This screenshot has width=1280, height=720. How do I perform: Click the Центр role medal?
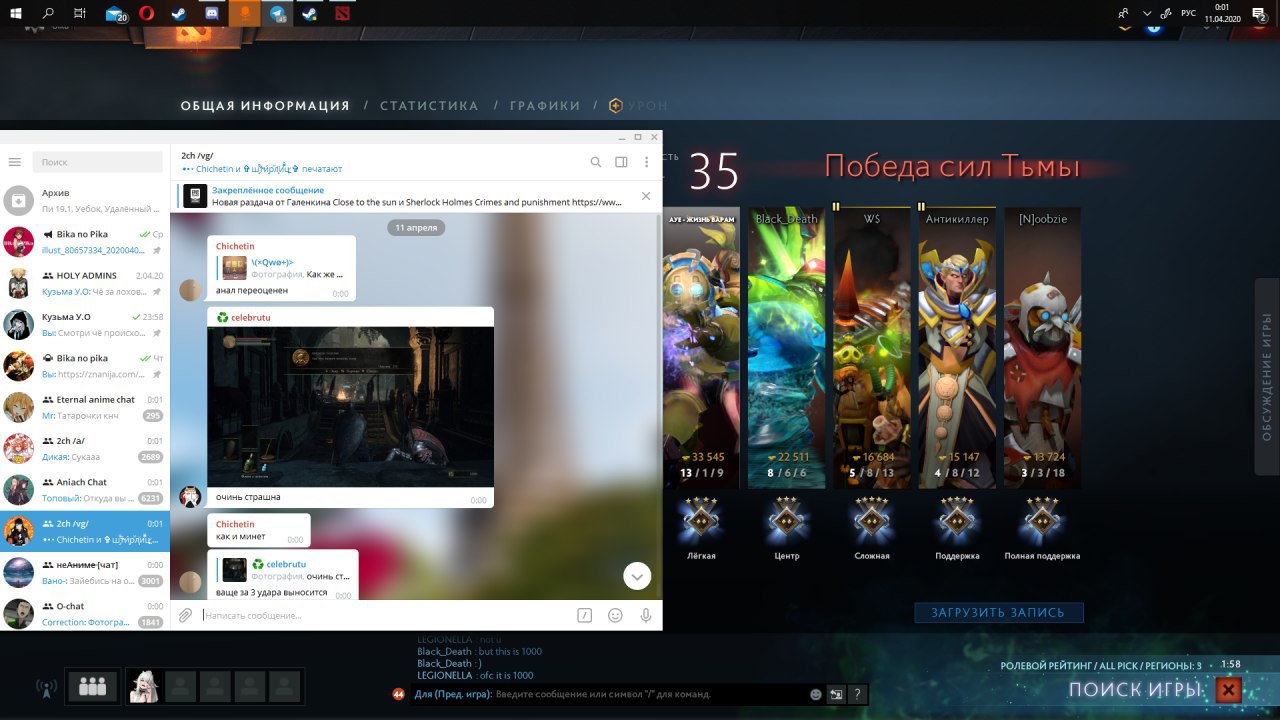[786, 519]
